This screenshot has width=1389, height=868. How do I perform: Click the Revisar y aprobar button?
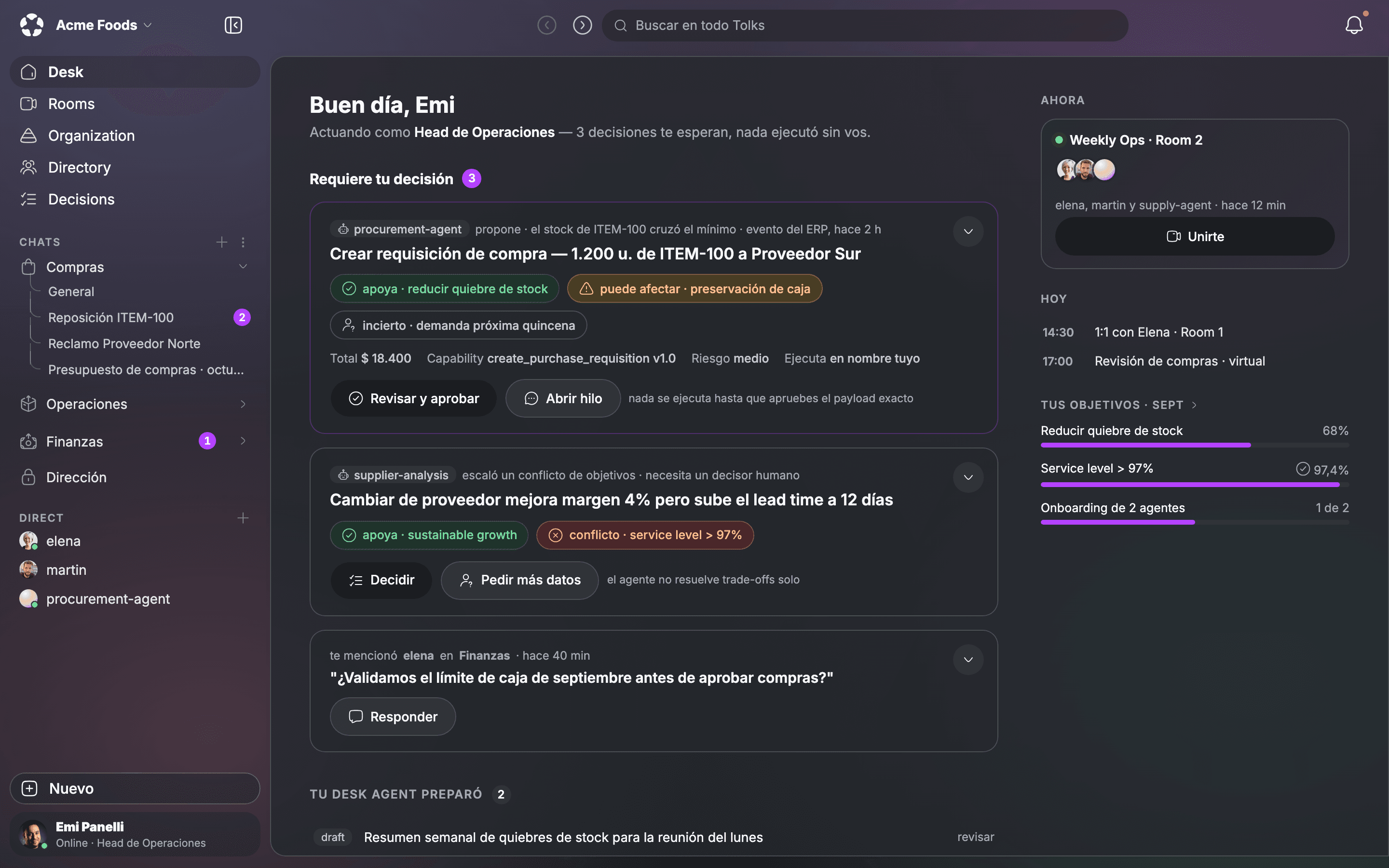click(413, 398)
